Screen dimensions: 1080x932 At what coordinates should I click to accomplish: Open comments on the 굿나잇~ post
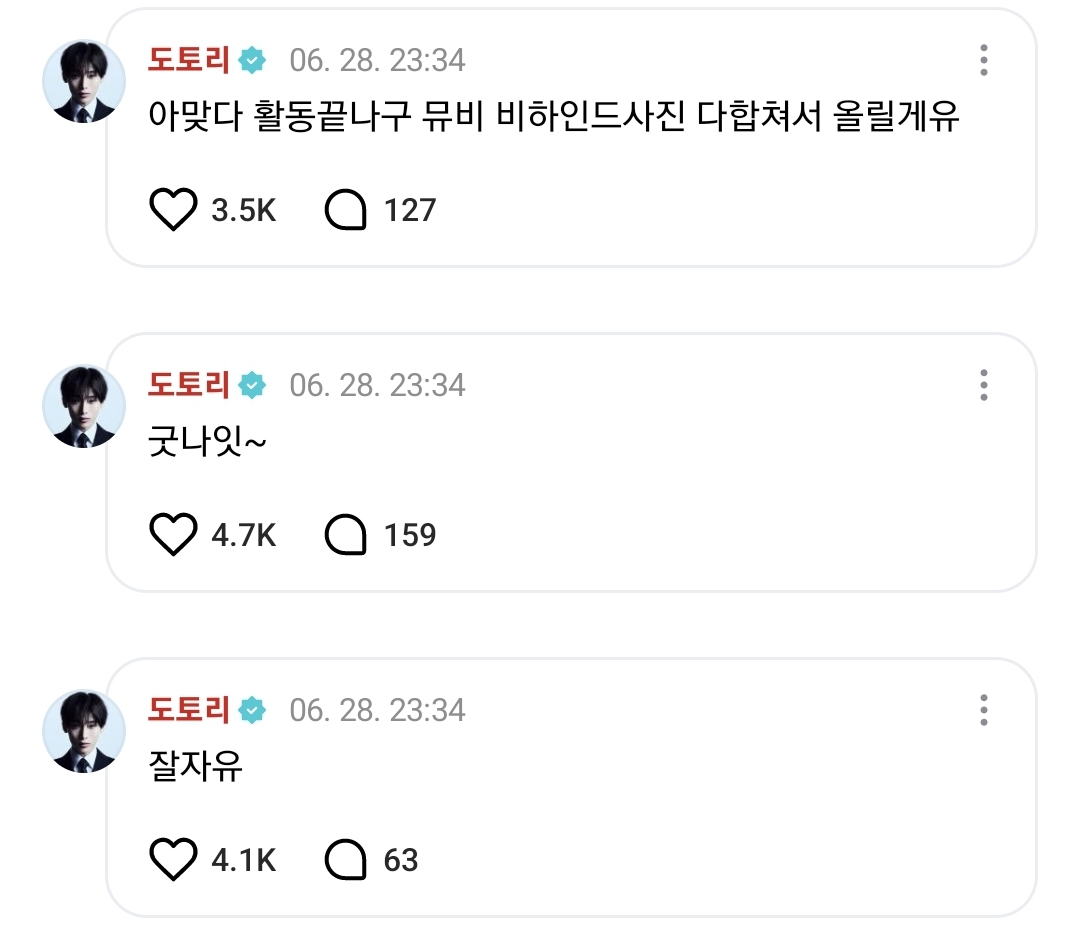point(346,535)
